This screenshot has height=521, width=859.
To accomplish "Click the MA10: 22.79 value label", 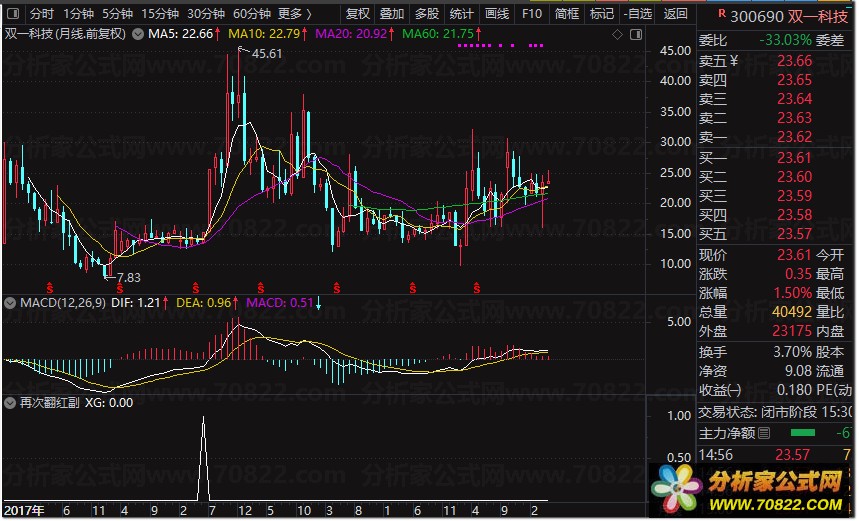I will point(264,34).
